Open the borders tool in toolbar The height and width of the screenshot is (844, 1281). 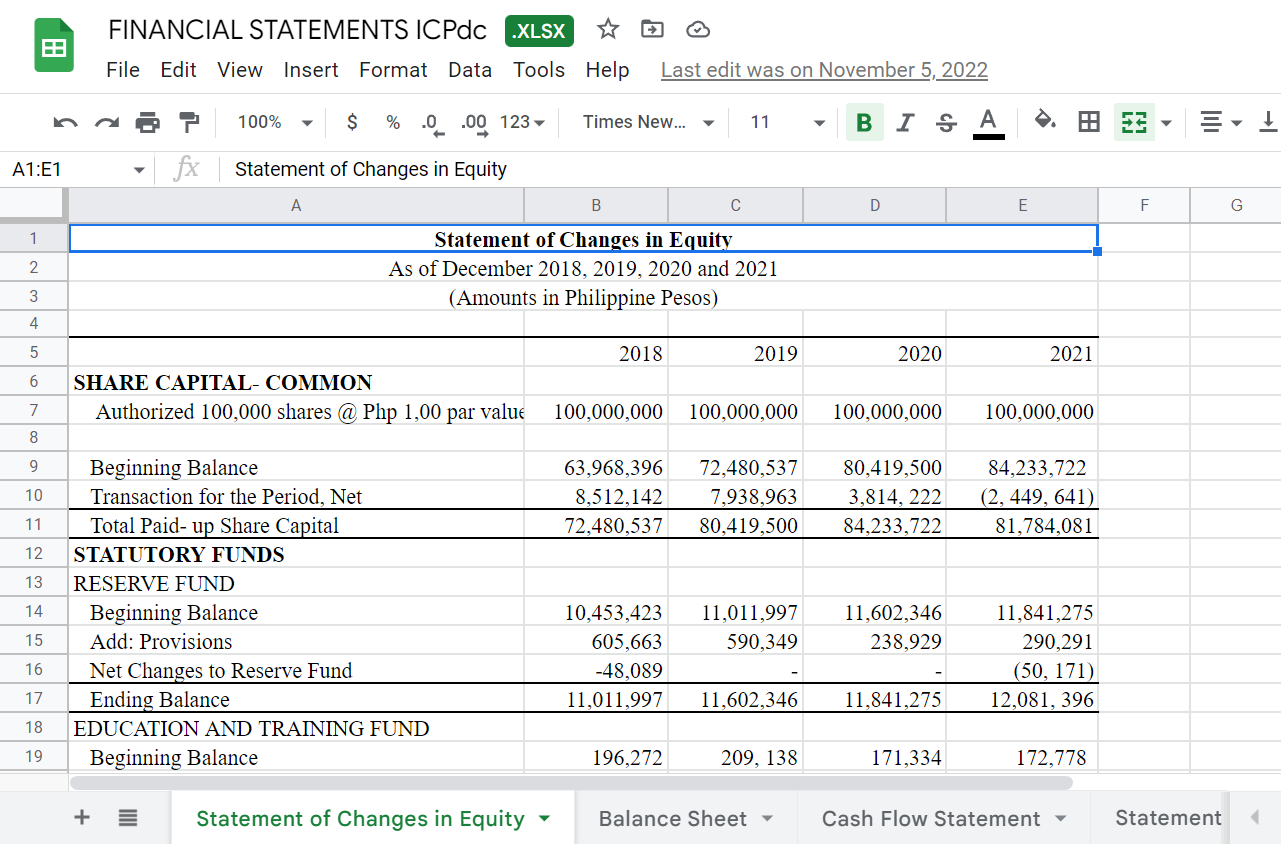[1089, 122]
